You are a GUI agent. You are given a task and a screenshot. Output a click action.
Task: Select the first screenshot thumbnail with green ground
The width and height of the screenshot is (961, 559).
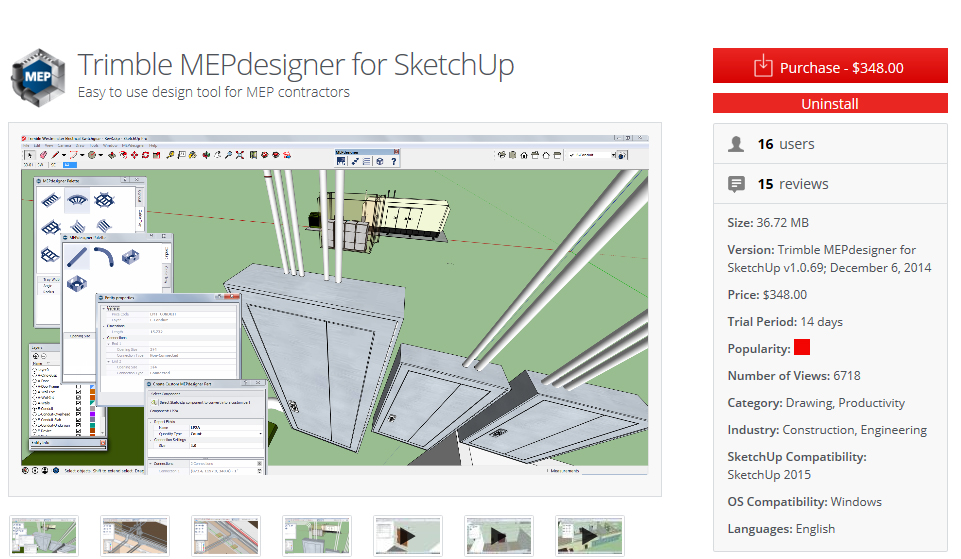pyautogui.click(x=44, y=536)
